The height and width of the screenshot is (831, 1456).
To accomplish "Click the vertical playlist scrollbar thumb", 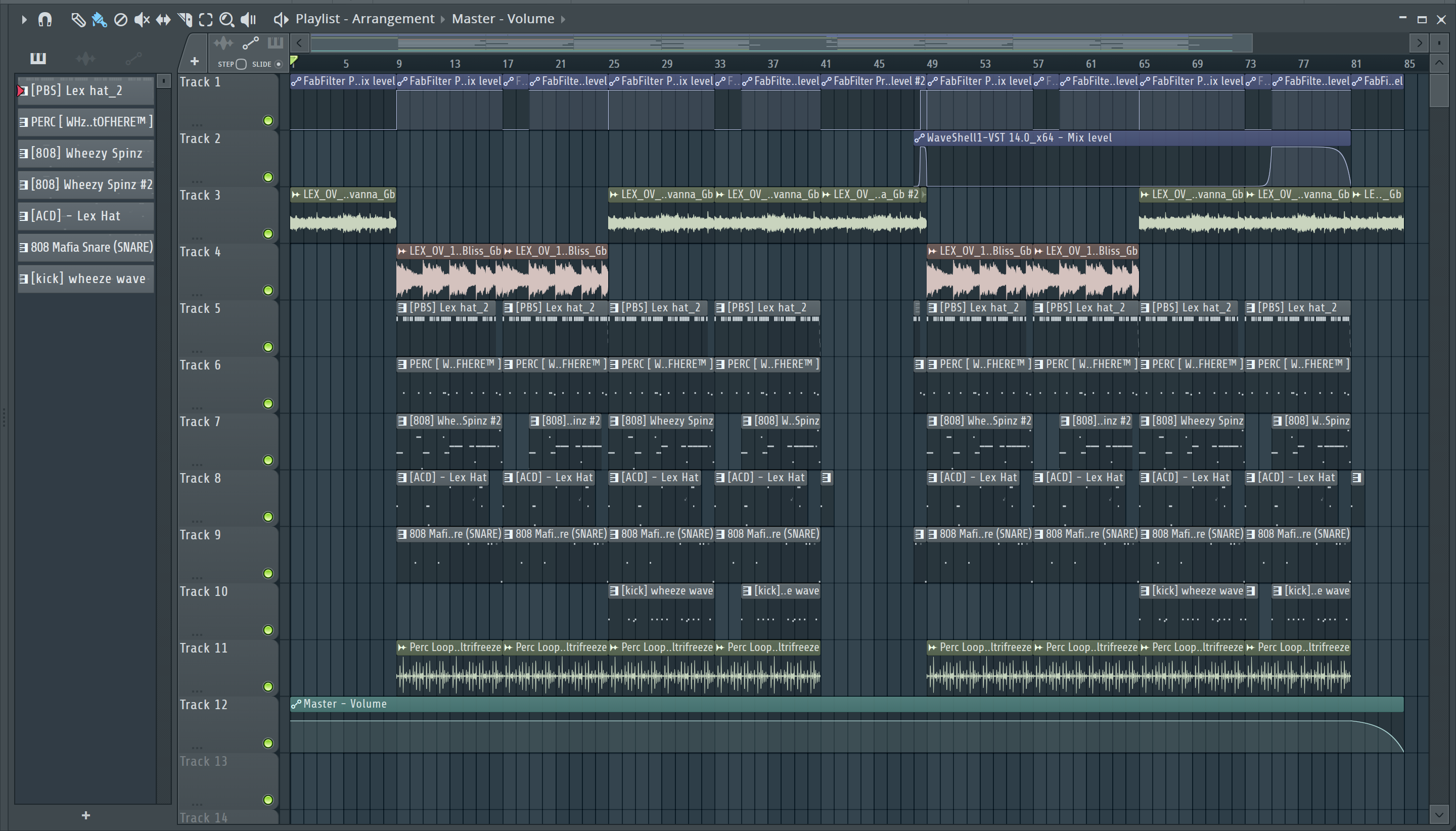I will (1439, 91).
